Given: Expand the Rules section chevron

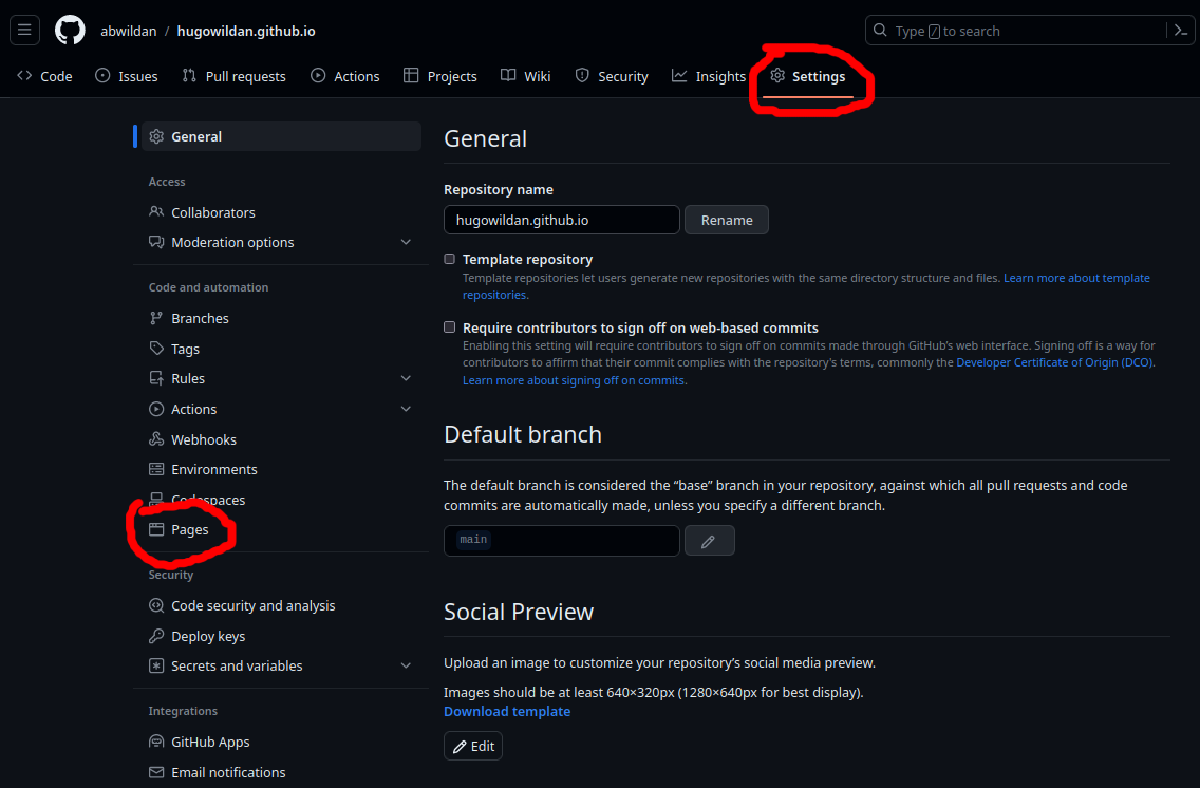Looking at the screenshot, I should coord(406,378).
